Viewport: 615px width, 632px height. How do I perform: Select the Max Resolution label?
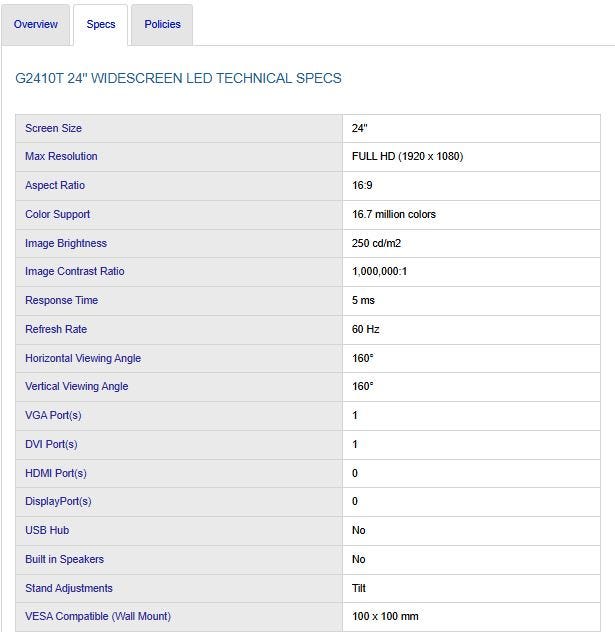(x=61, y=157)
